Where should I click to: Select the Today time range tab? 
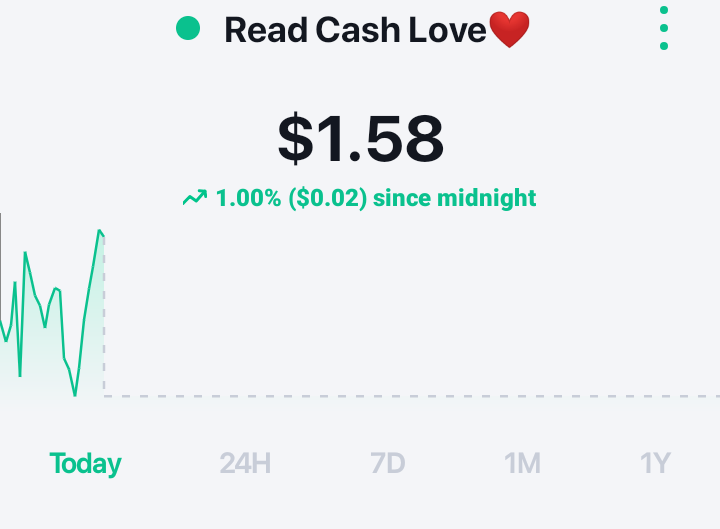[85, 464]
